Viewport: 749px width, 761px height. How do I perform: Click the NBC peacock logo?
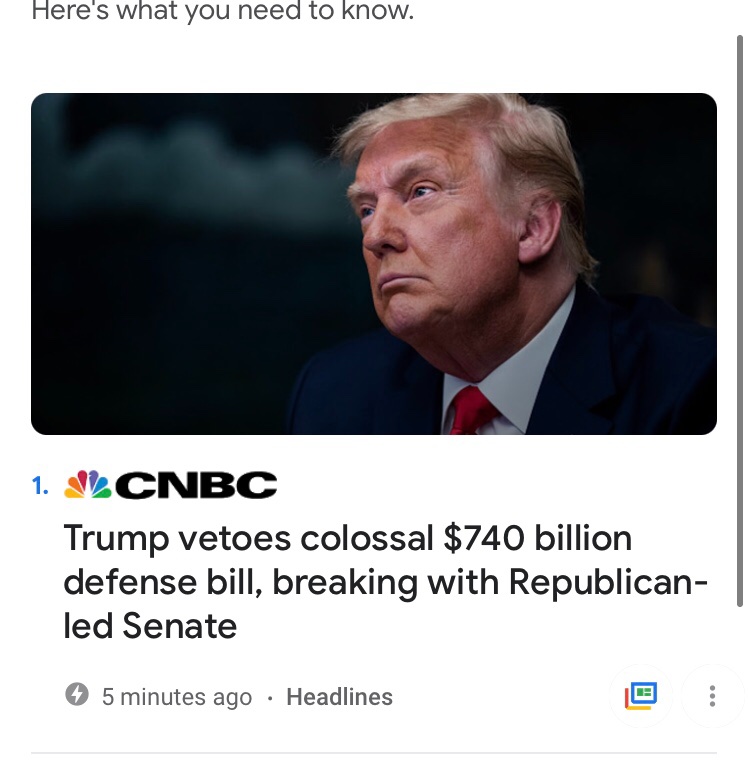pos(88,486)
